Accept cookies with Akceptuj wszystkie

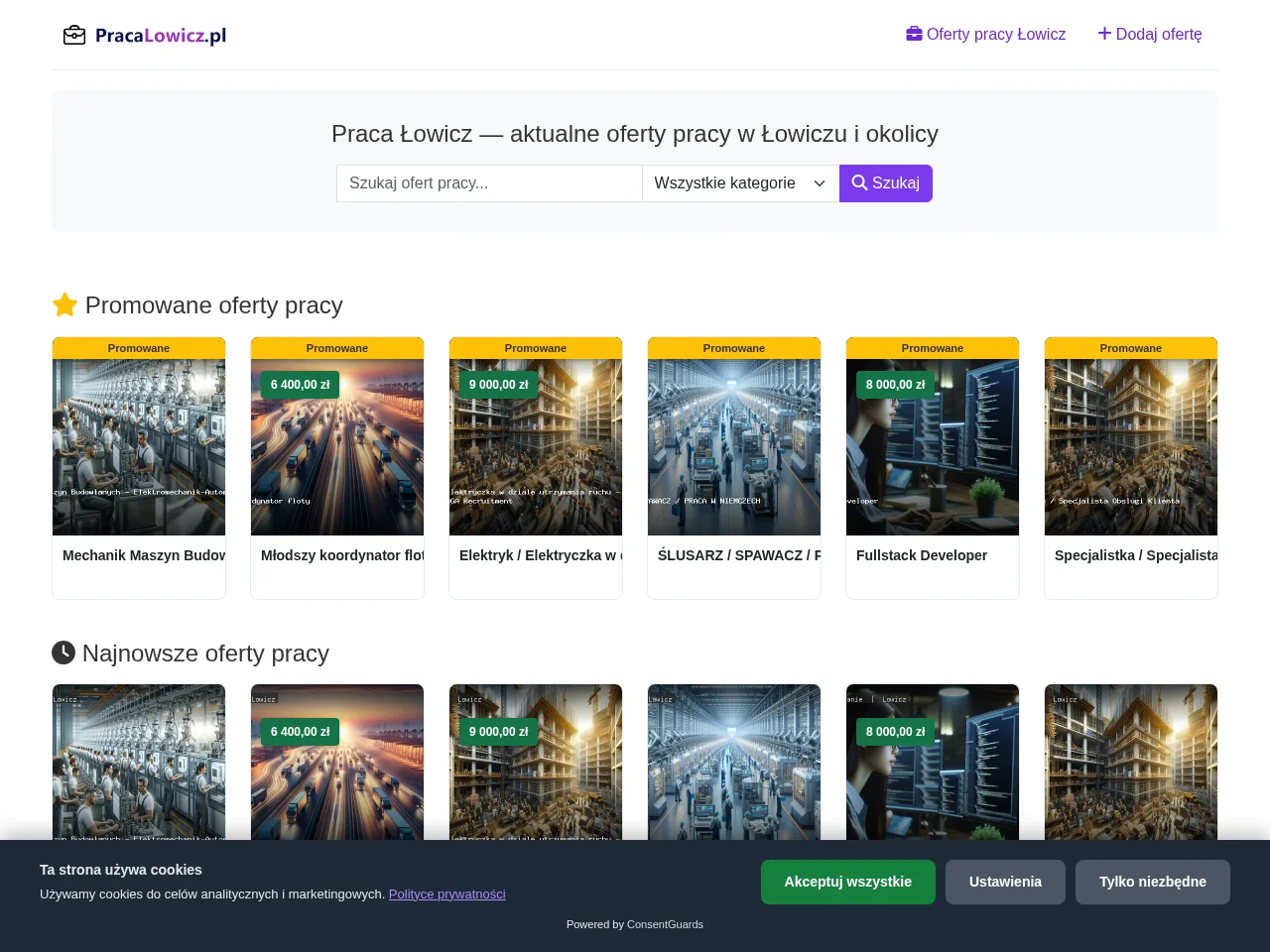click(848, 882)
